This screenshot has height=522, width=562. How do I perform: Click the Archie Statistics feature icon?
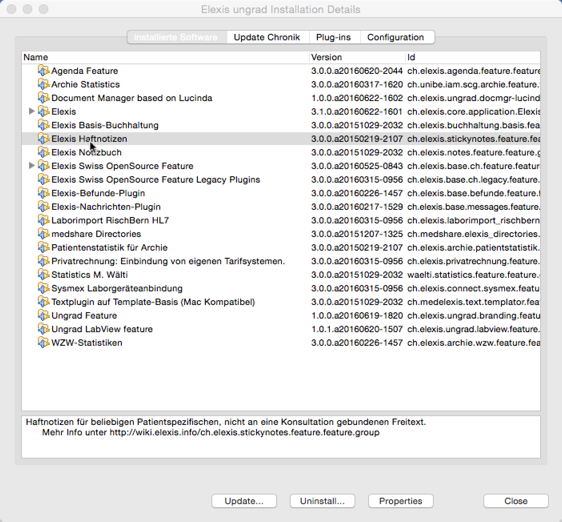43,84
